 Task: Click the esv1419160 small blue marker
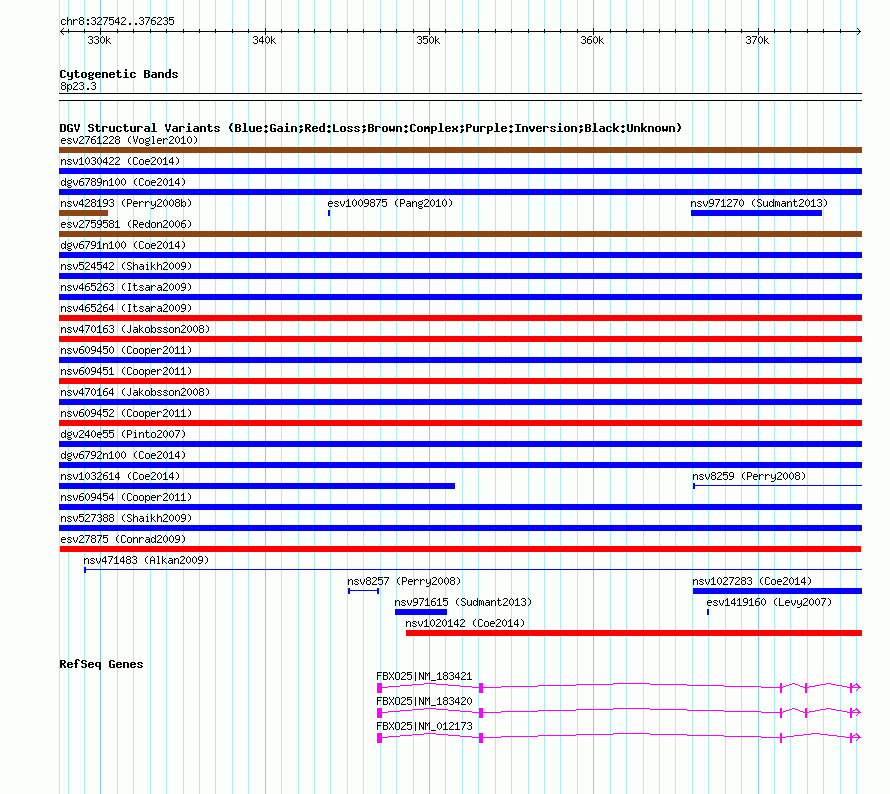[708, 612]
